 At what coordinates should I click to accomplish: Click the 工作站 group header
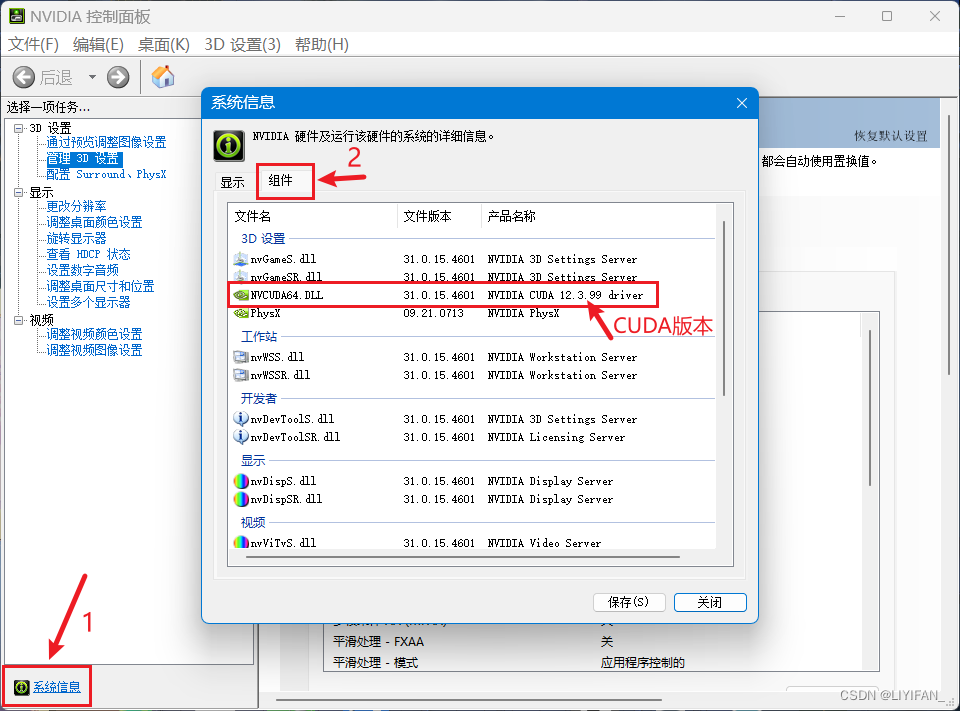coord(258,336)
